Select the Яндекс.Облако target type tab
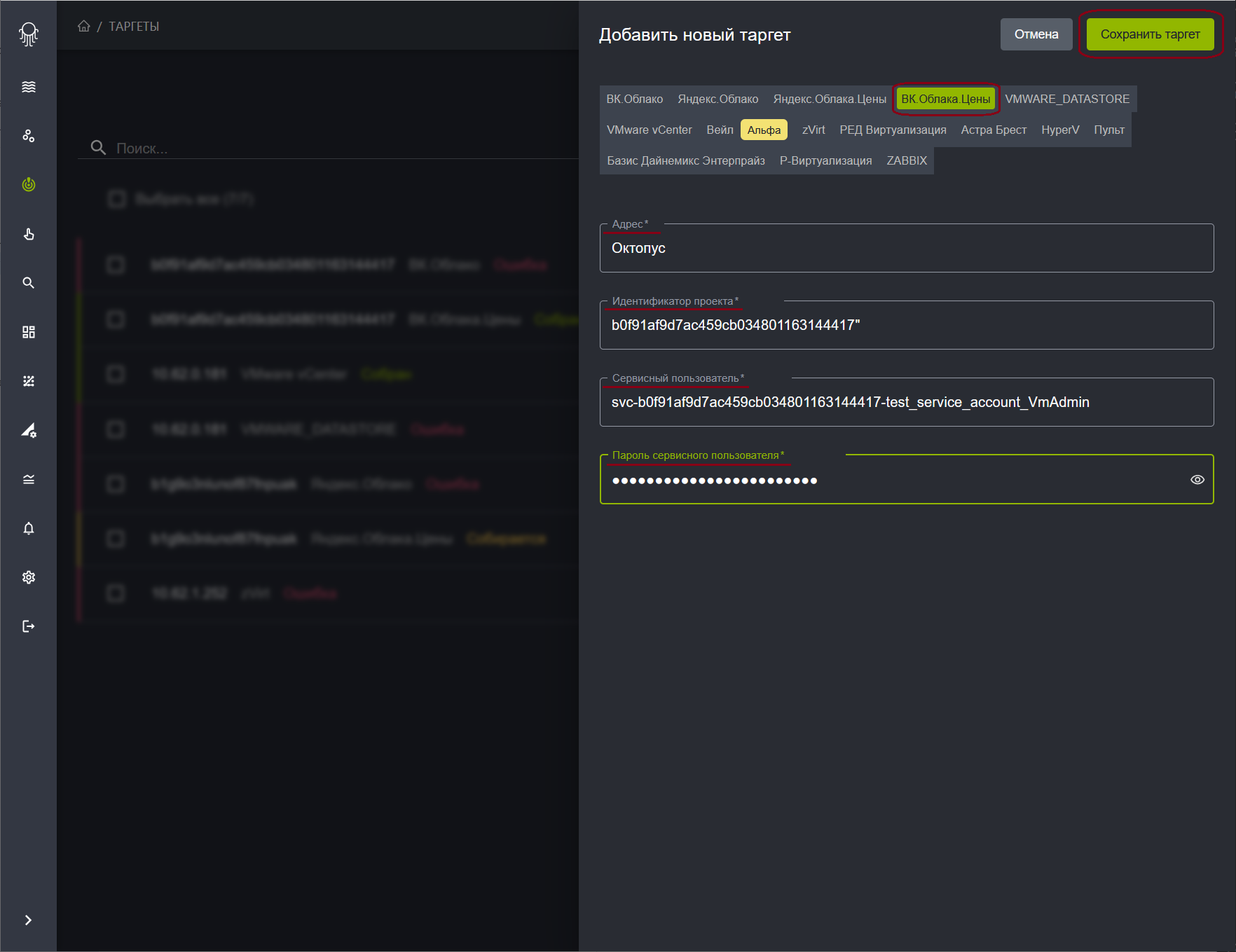 [x=718, y=99]
